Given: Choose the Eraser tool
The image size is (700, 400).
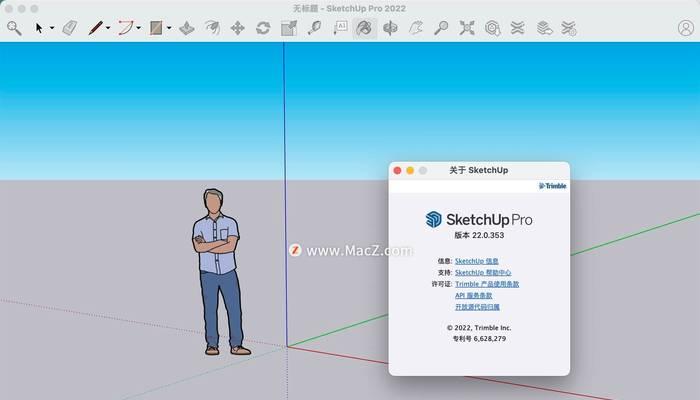Looking at the screenshot, I should point(70,28).
